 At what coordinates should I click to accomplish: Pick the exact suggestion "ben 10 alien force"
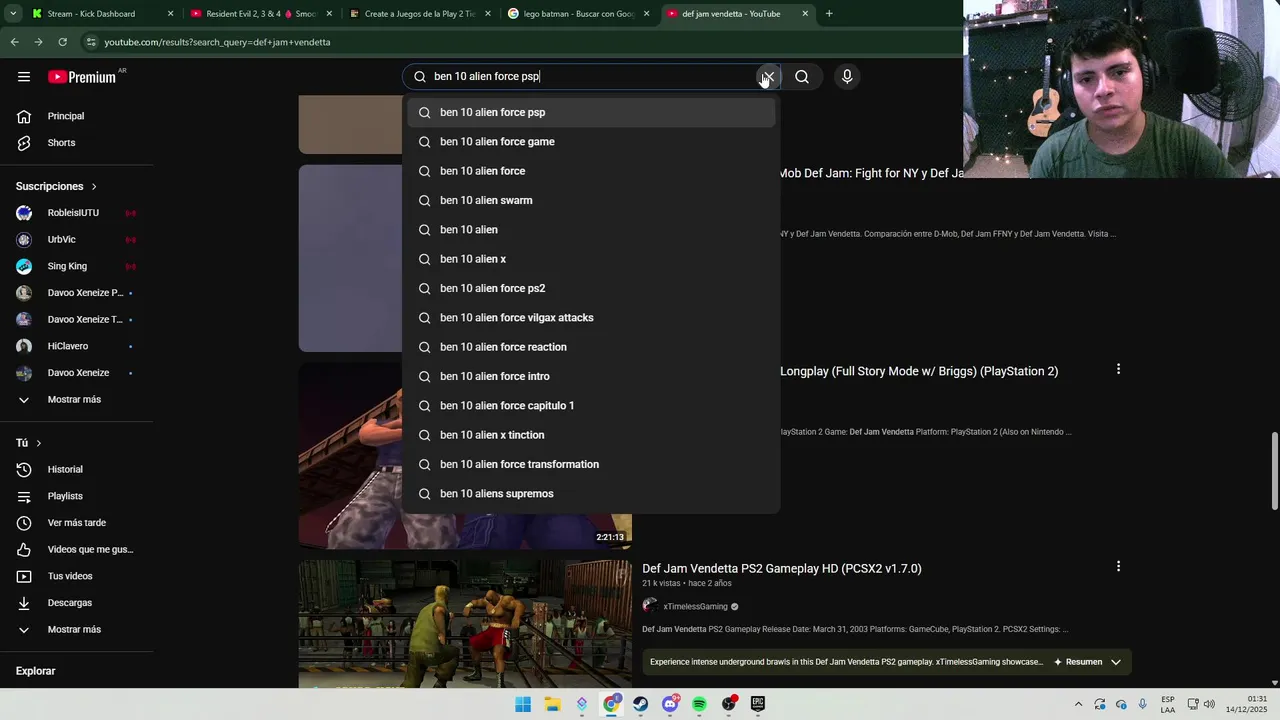(591, 171)
